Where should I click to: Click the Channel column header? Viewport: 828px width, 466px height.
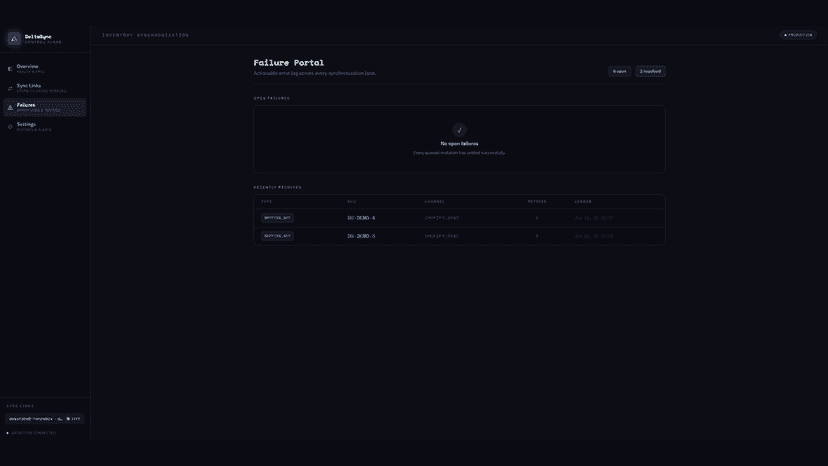coord(435,201)
